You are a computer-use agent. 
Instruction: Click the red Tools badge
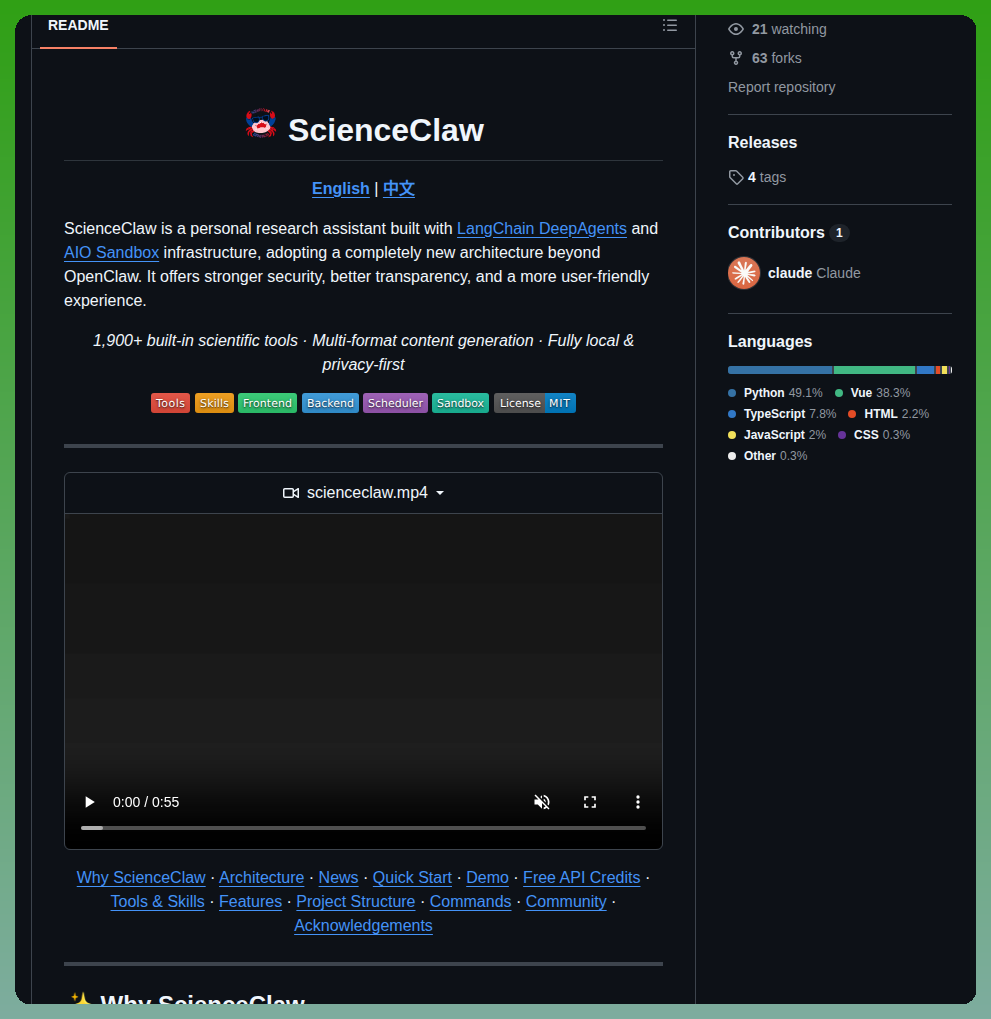170,403
